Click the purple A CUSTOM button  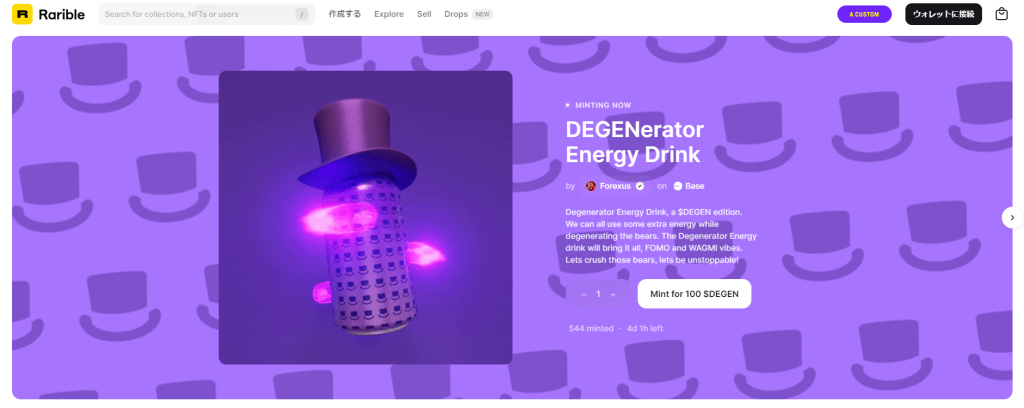point(864,14)
